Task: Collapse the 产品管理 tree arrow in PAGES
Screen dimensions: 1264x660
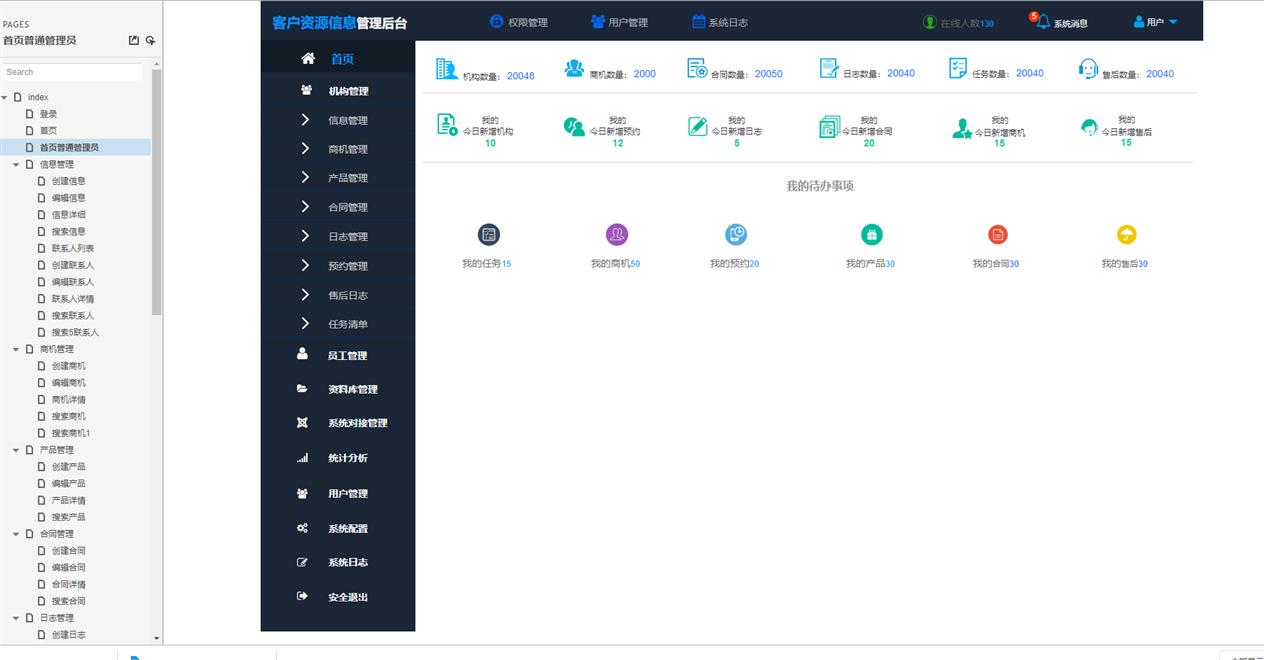Action: click(x=16, y=450)
